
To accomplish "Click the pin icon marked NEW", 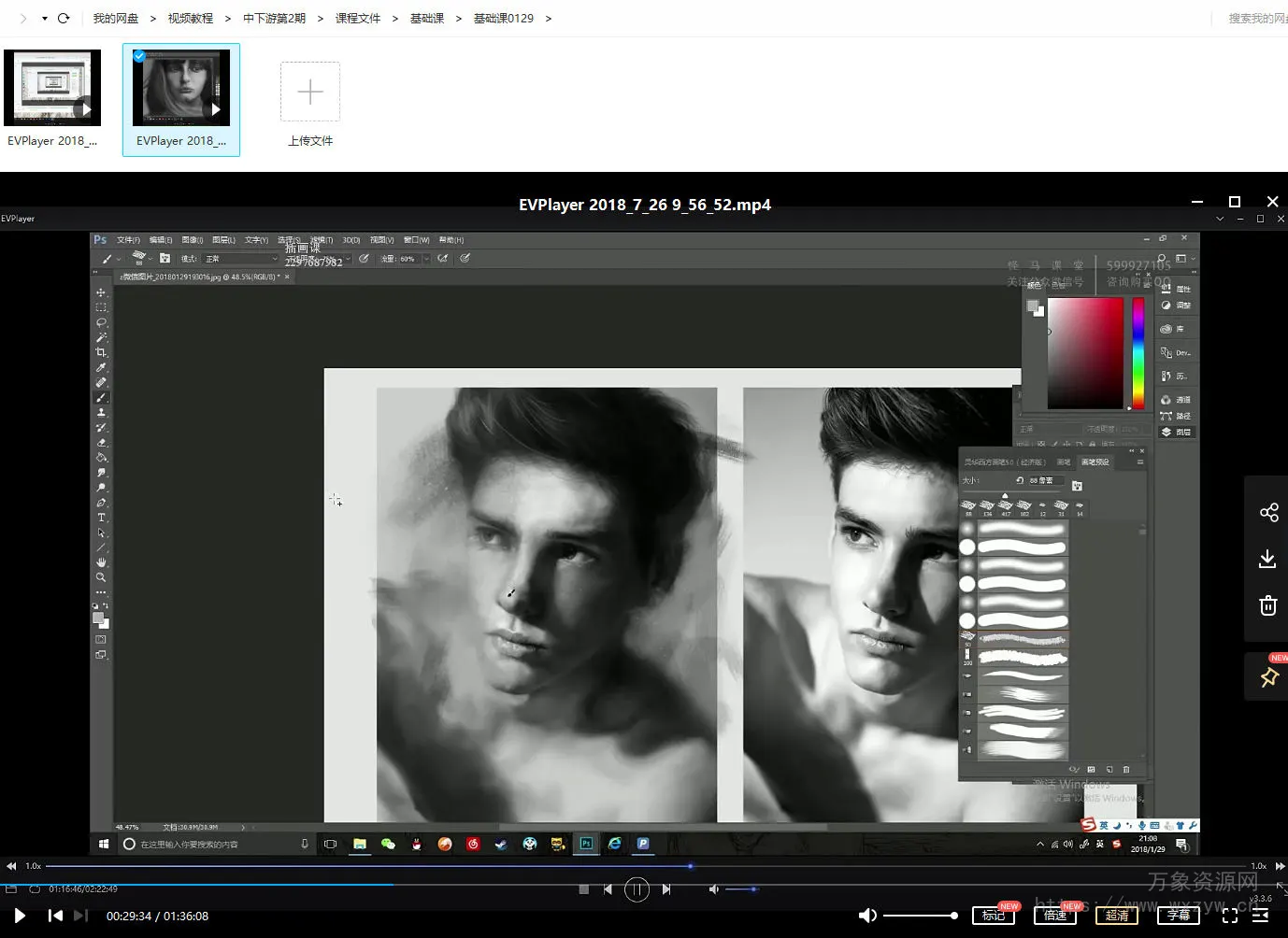I will pos(1268,677).
